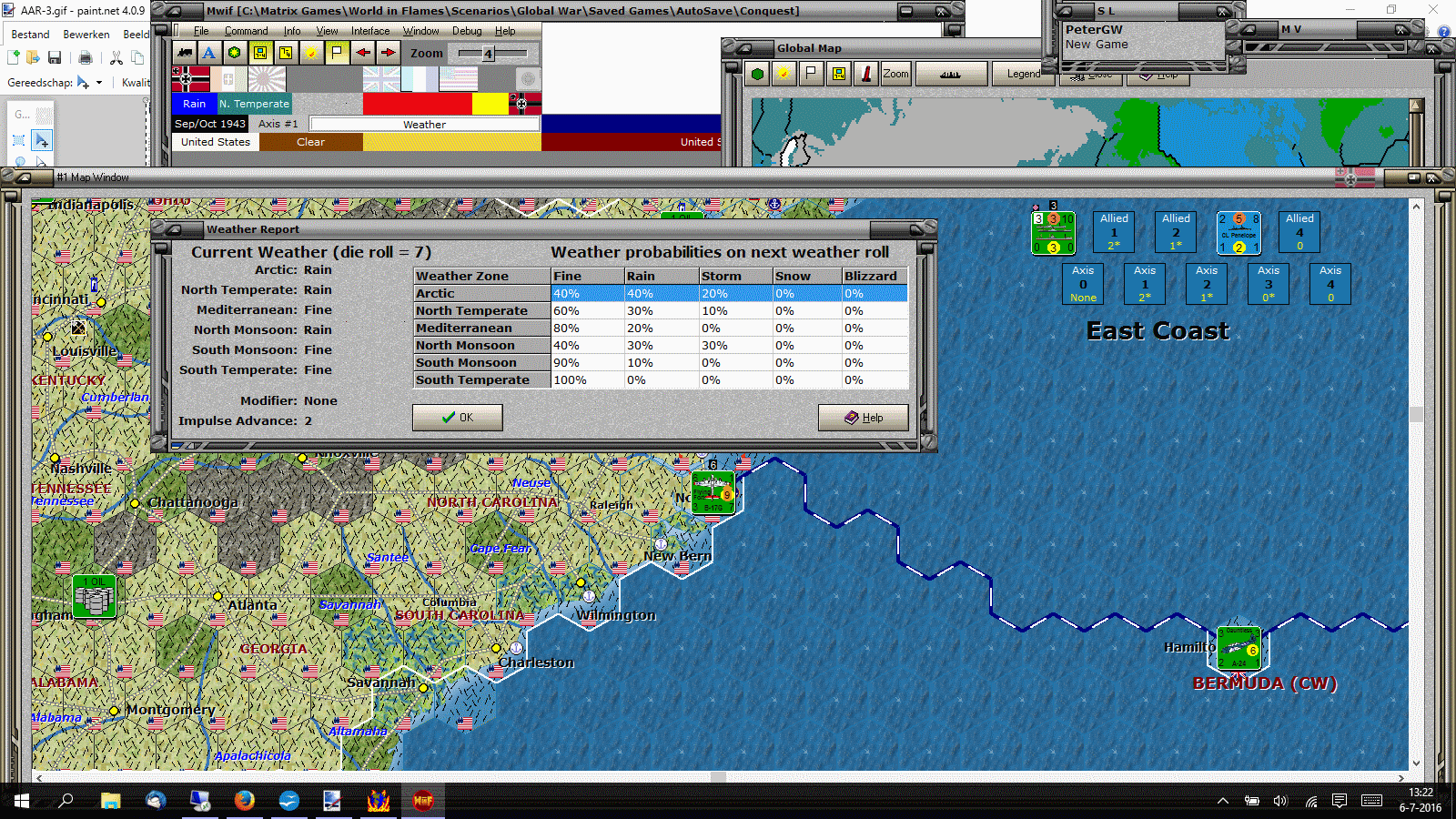Select the move selection tool in paint.net
Viewport: 1456px width, 819px height.
coord(41,140)
